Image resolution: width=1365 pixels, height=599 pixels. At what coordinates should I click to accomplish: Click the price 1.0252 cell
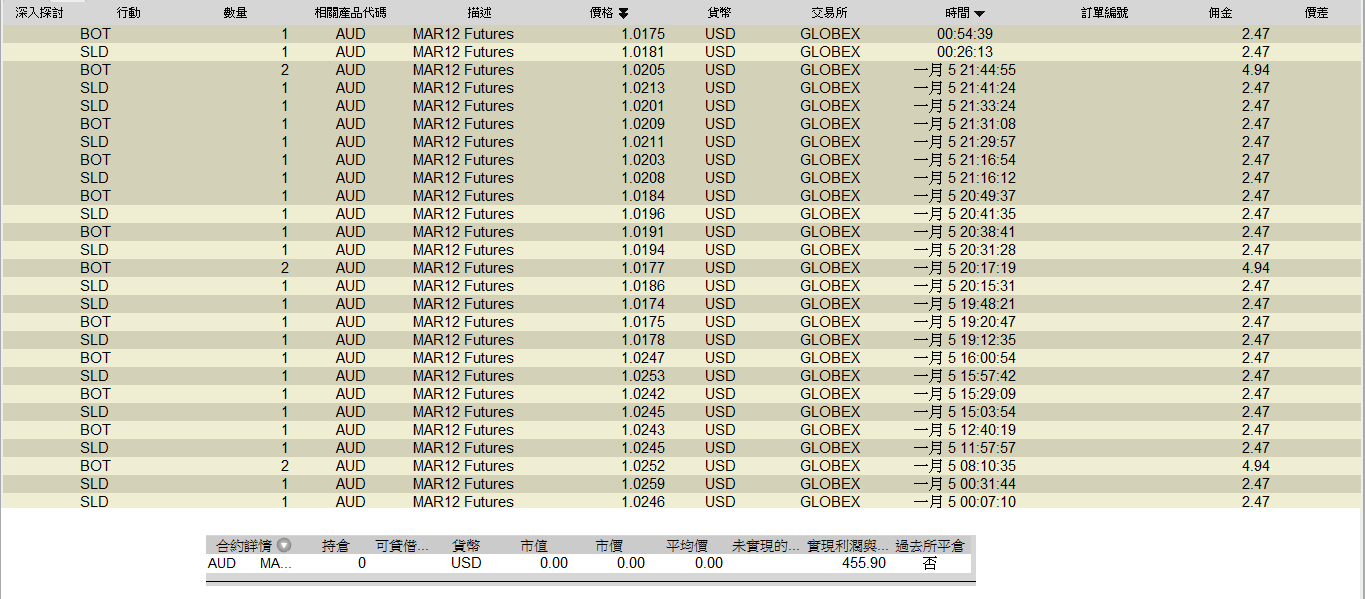coord(643,466)
